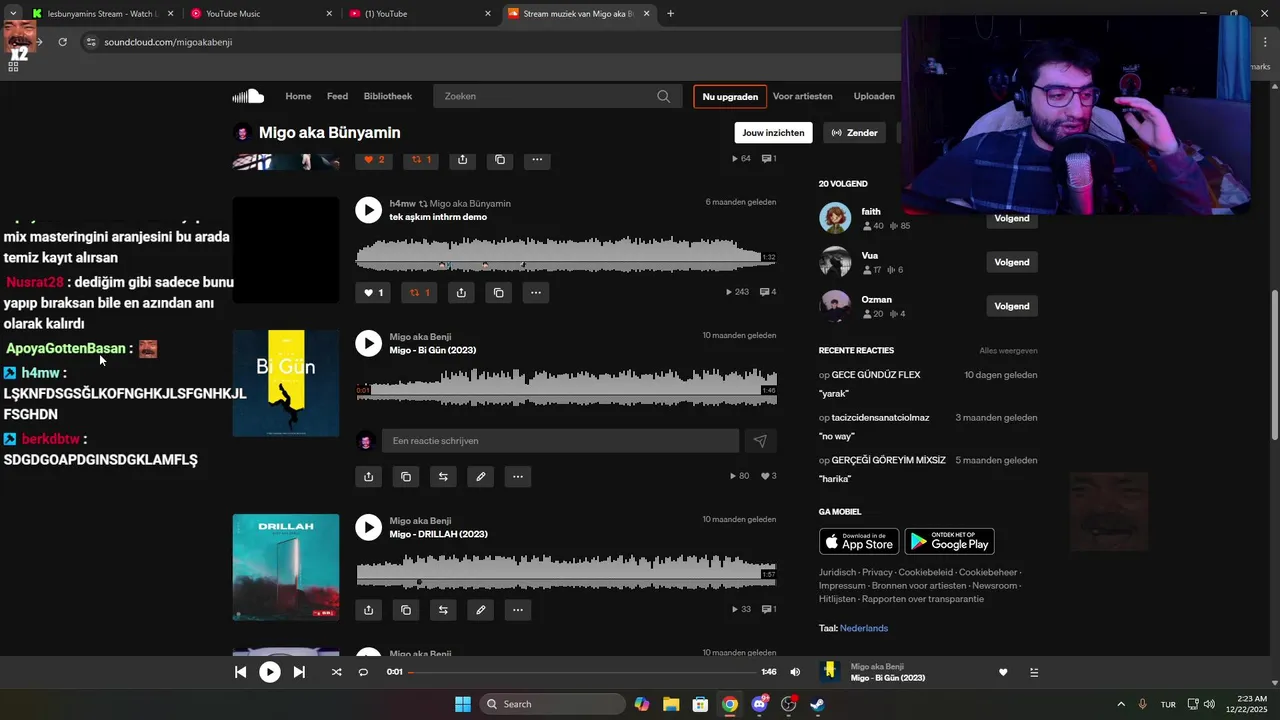Click the share icon in the topmost track row
This screenshot has height=720, width=1280.
pos(462,160)
